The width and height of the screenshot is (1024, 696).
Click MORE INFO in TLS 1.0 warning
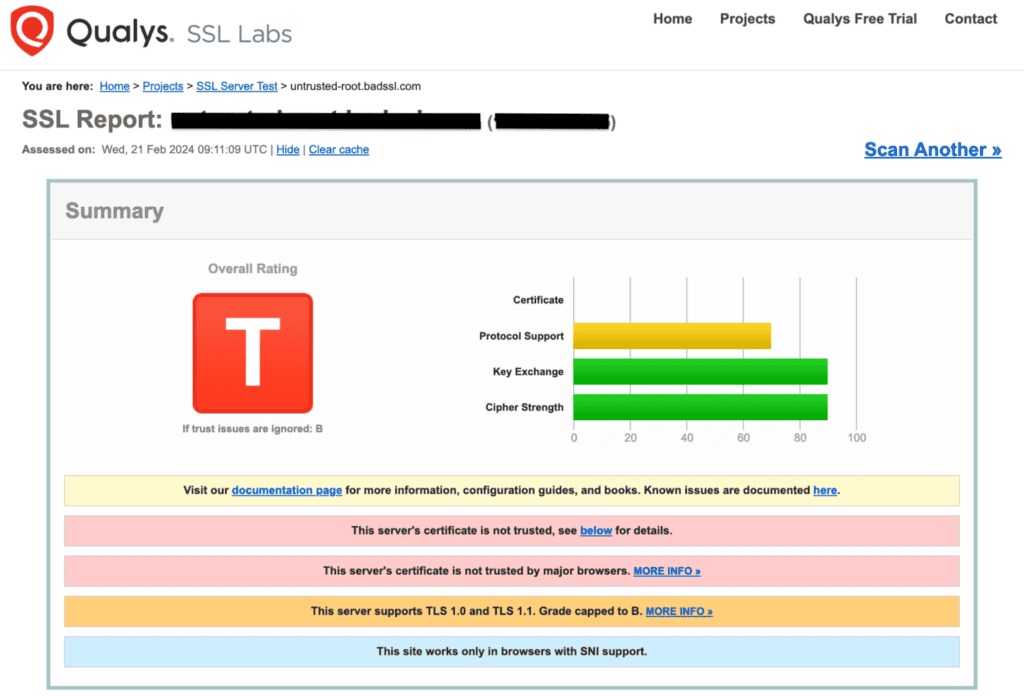(x=679, y=612)
